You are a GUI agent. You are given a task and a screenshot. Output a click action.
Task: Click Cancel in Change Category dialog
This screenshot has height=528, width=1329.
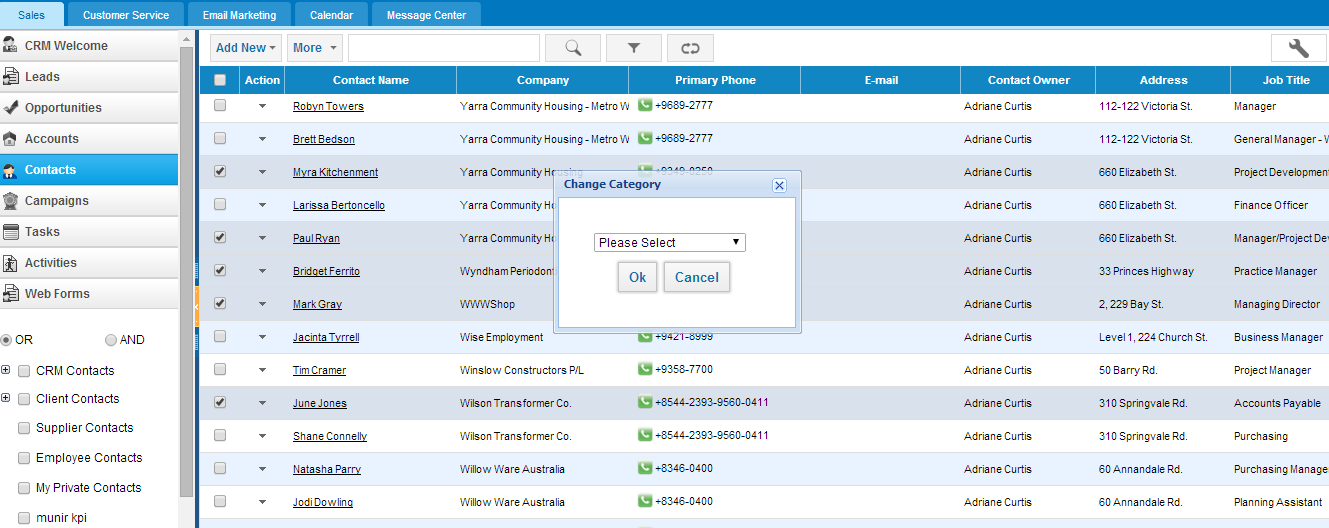coord(697,277)
